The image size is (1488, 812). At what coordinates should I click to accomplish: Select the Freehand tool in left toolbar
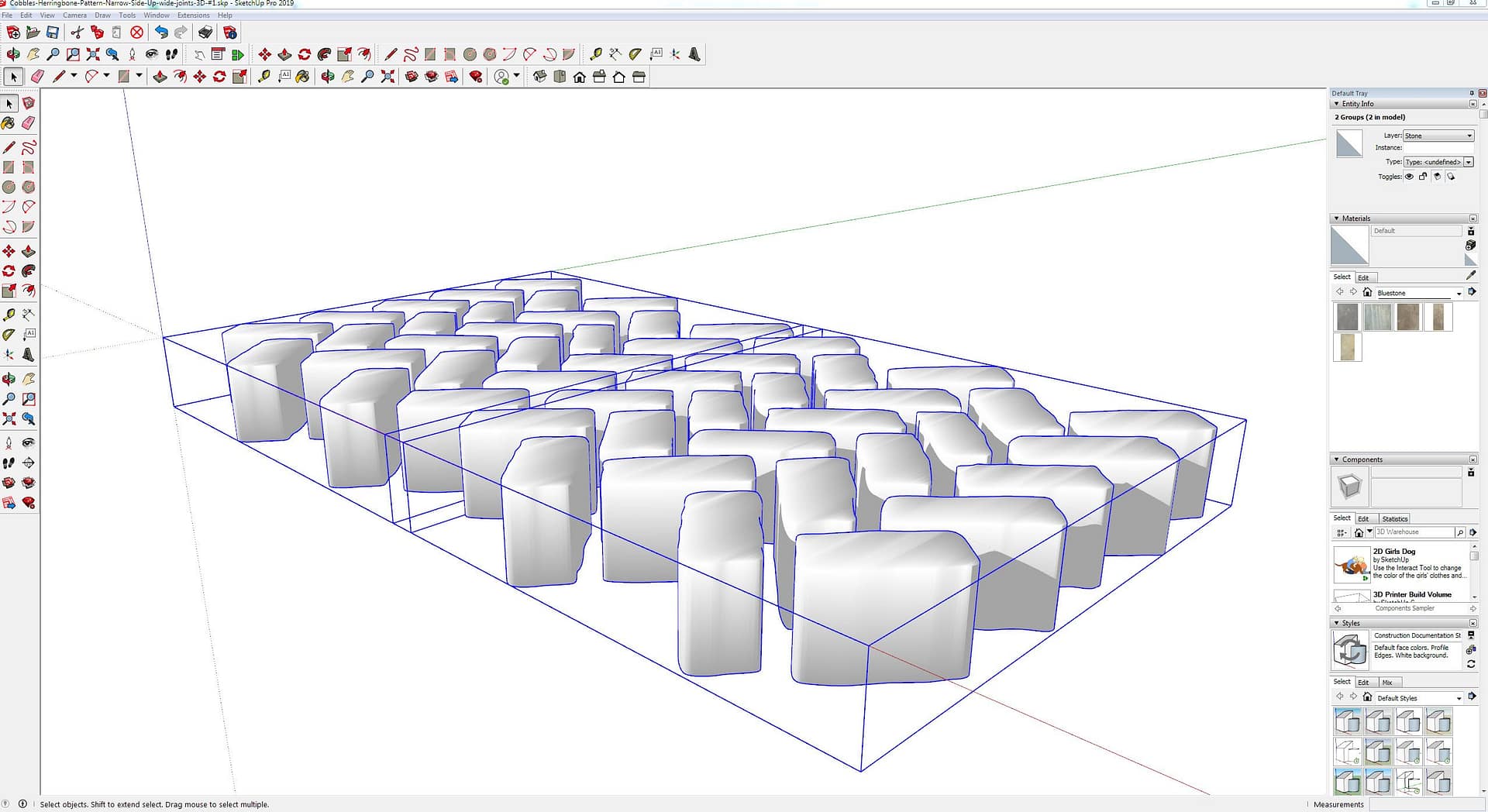pyautogui.click(x=29, y=148)
